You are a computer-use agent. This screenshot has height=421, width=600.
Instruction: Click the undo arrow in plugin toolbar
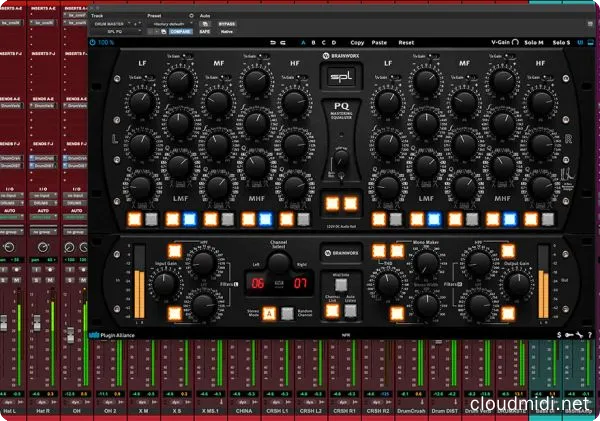pos(272,43)
